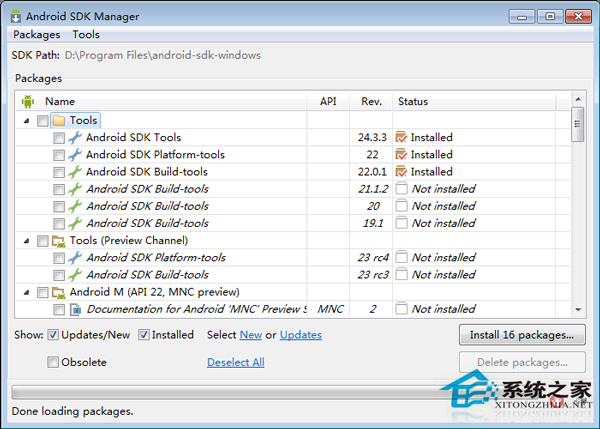Click the Delete packages button

522,362
